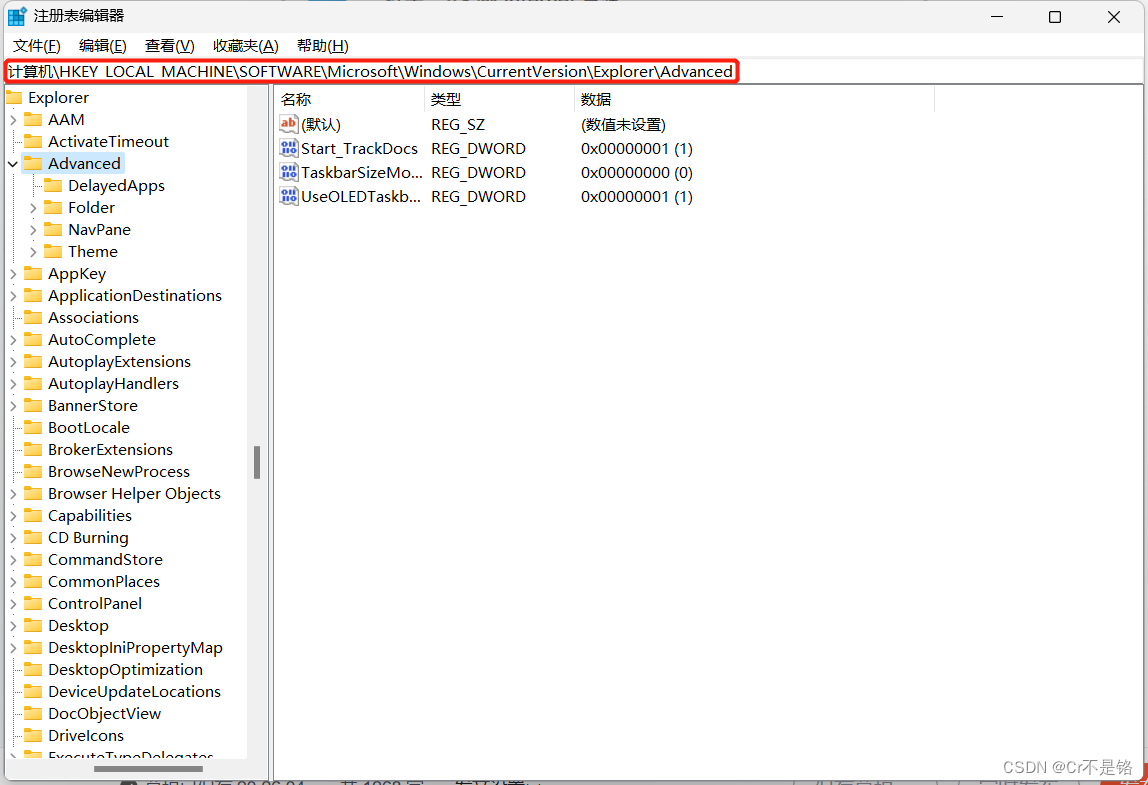
Task: Click the BootLocale folder icon
Action: pyautogui.click(x=33, y=427)
